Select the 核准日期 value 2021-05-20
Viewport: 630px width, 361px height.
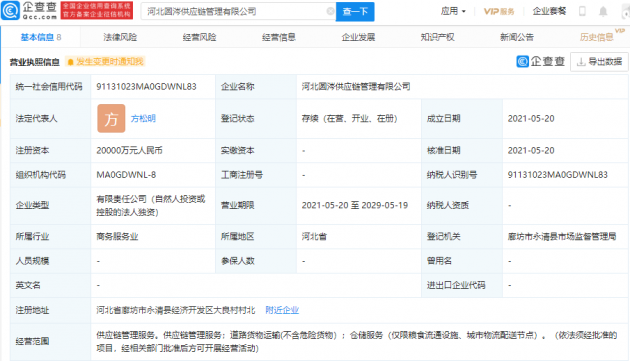point(531,150)
